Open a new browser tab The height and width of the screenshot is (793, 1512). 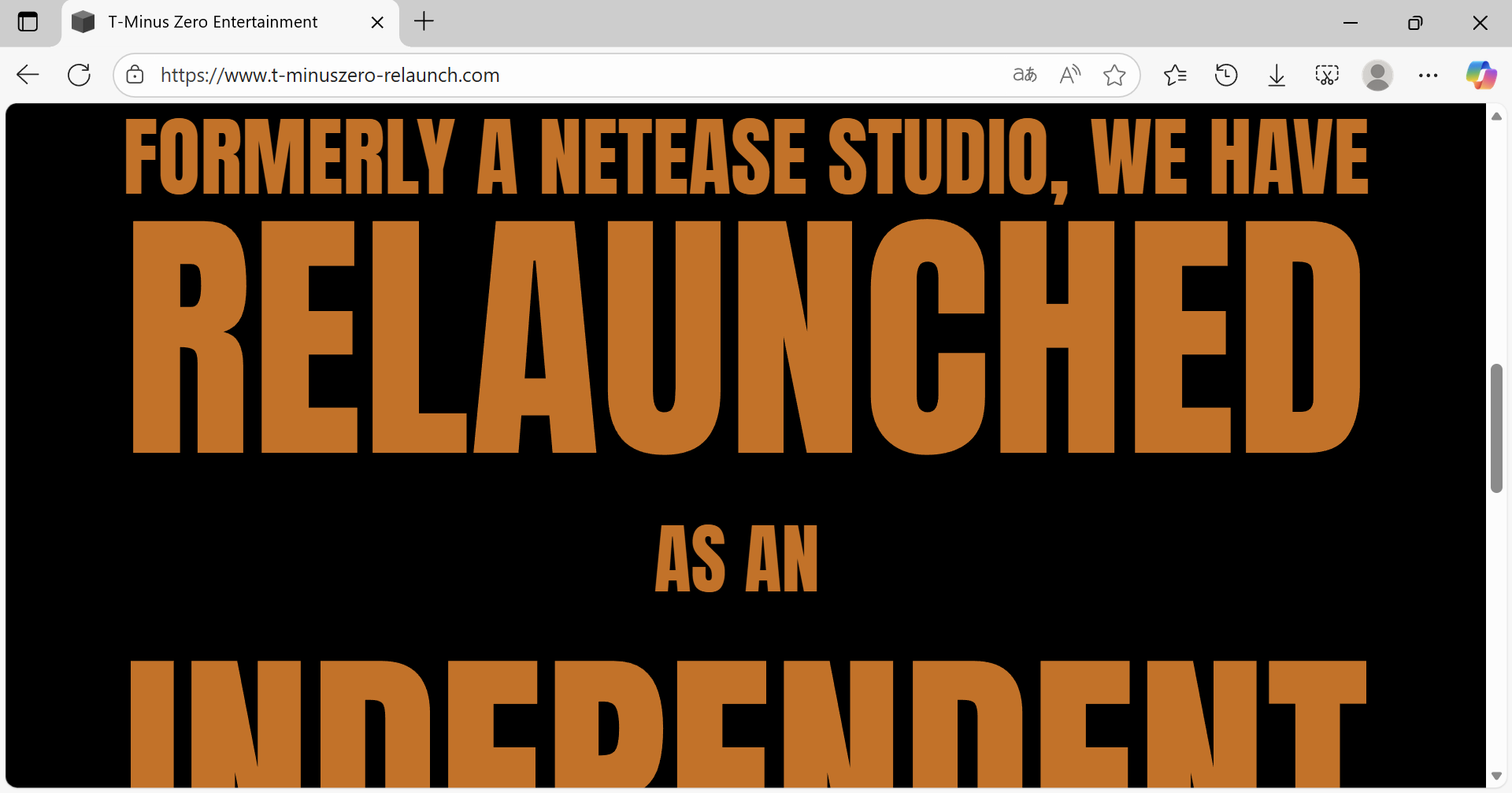(x=424, y=21)
